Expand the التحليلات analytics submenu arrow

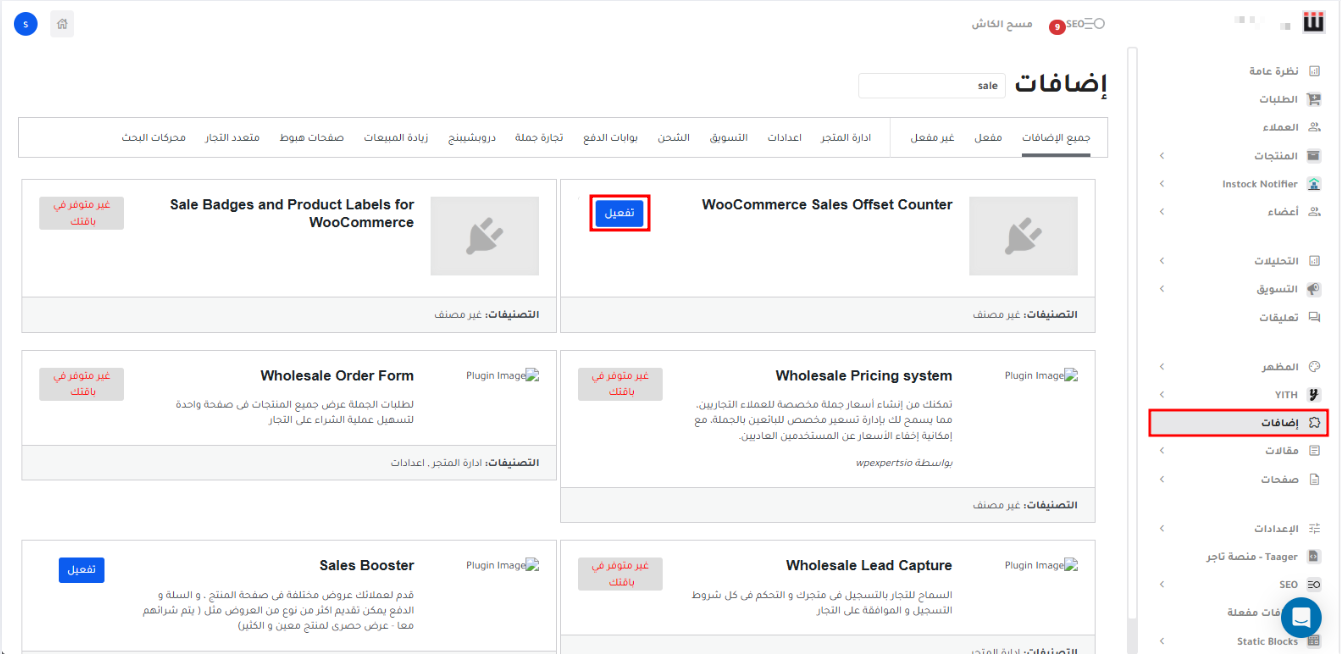click(x=1161, y=261)
